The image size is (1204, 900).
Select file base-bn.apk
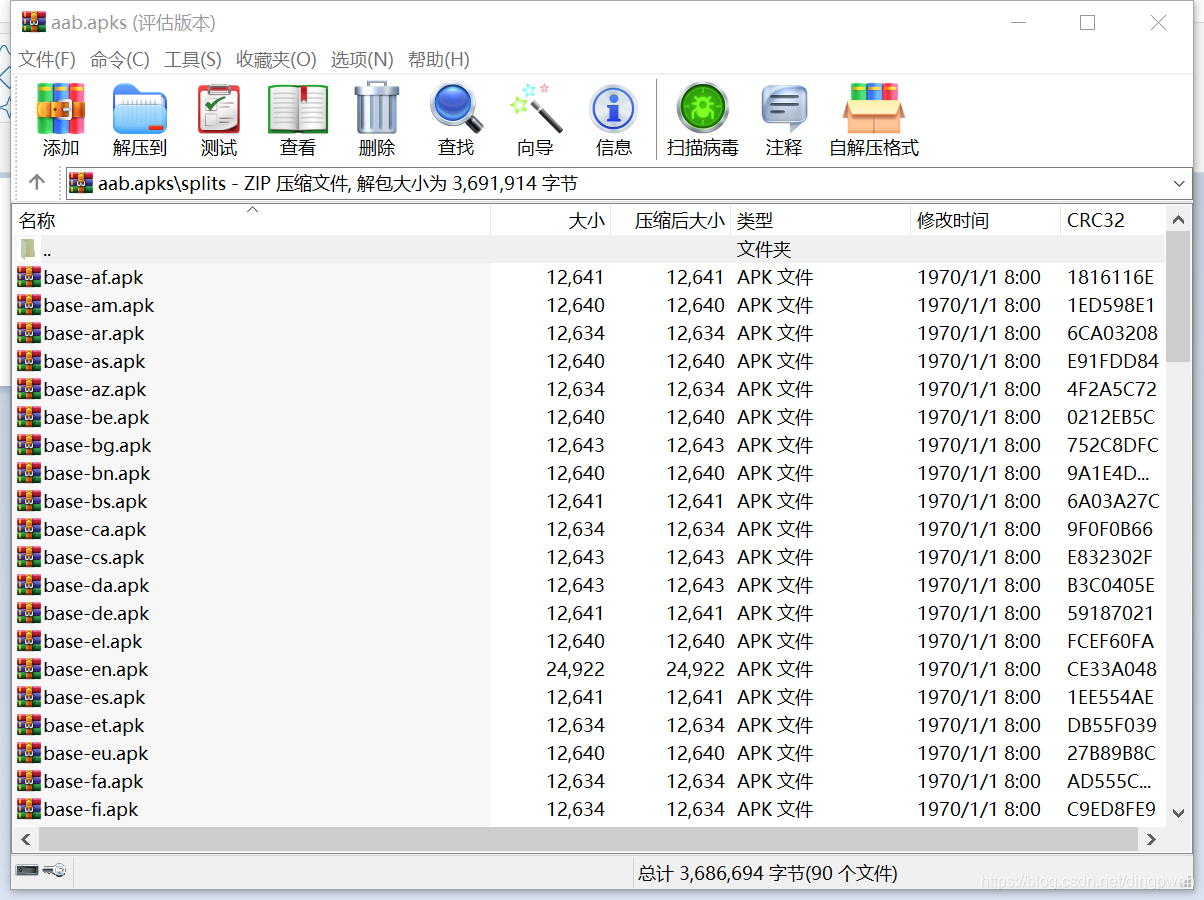point(97,473)
